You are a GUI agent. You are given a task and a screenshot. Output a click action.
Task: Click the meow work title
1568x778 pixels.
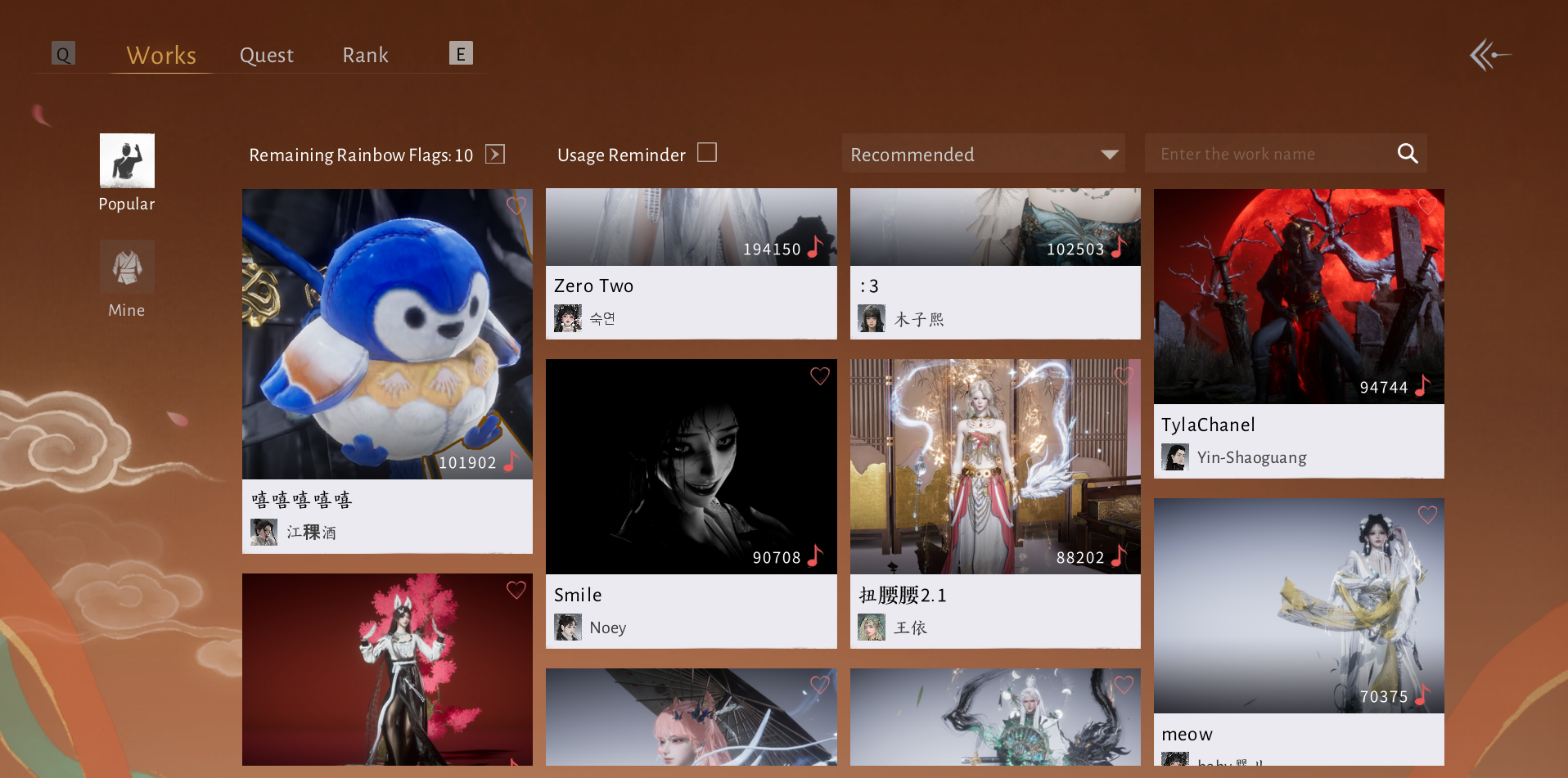point(1187,735)
